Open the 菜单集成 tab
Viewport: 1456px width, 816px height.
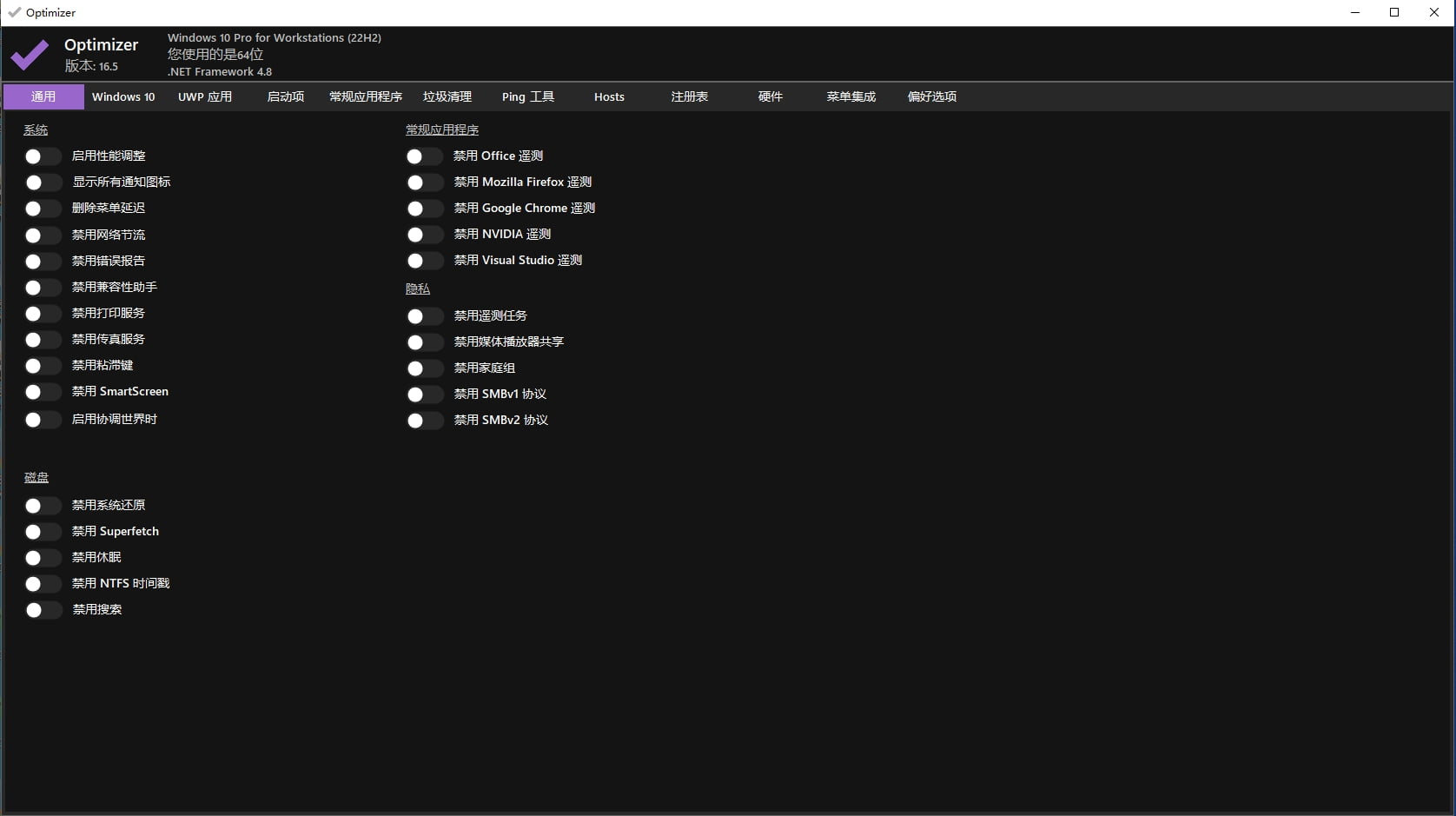851,96
